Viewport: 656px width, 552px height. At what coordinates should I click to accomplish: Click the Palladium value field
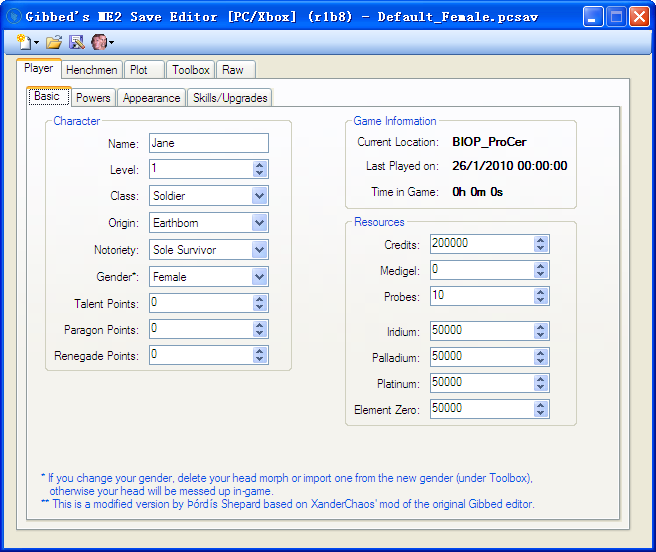point(482,357)
